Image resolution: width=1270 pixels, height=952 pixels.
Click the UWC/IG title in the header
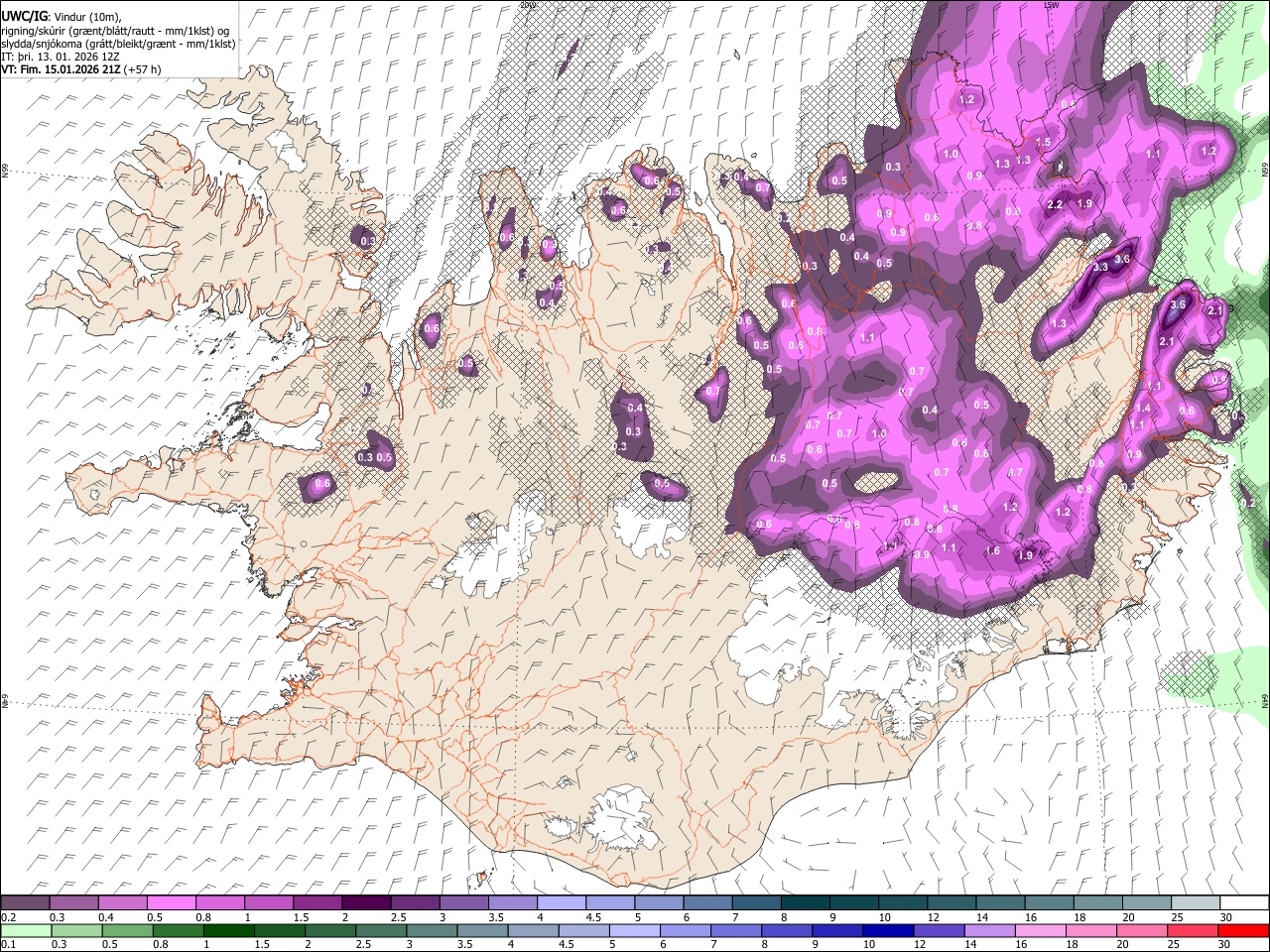pyautogui.click(x=24, y=16)
